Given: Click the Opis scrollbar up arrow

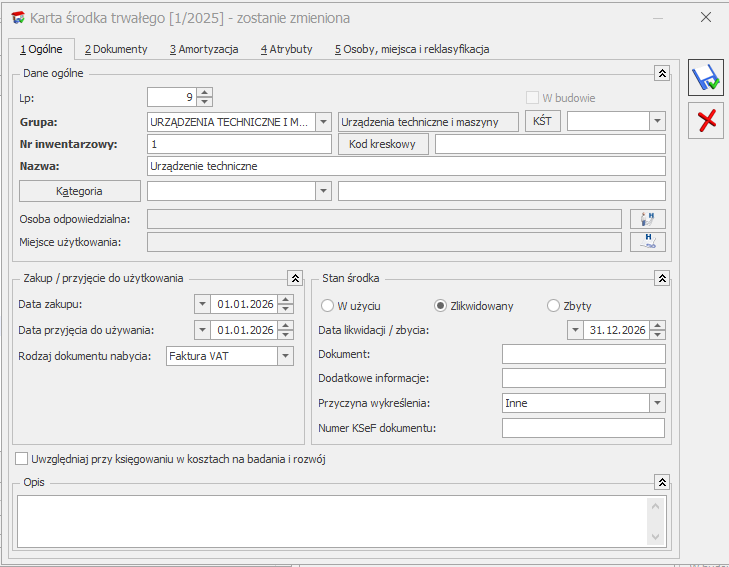Looking at the screenshot, I should pyautogui.click(x=656, y=506).
